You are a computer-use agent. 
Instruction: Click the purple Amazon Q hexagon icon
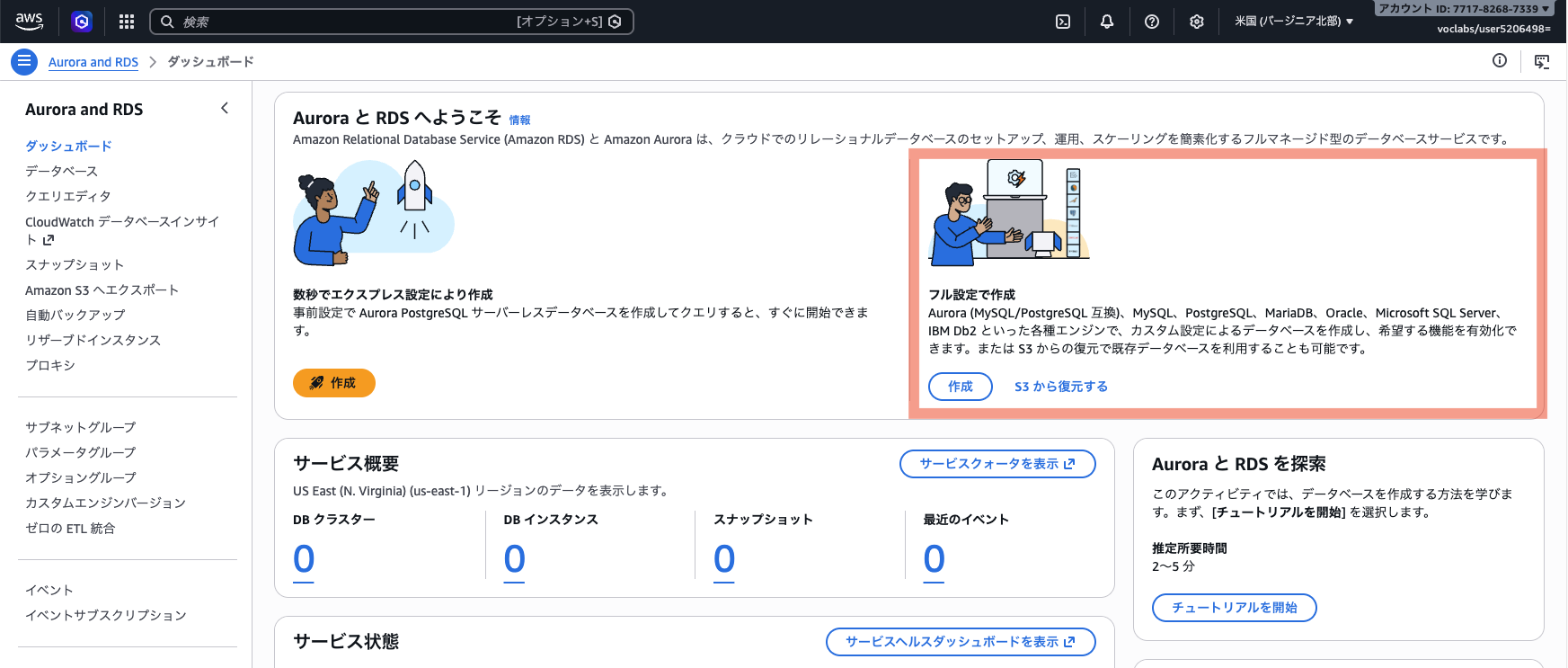(x=82, y=22)
